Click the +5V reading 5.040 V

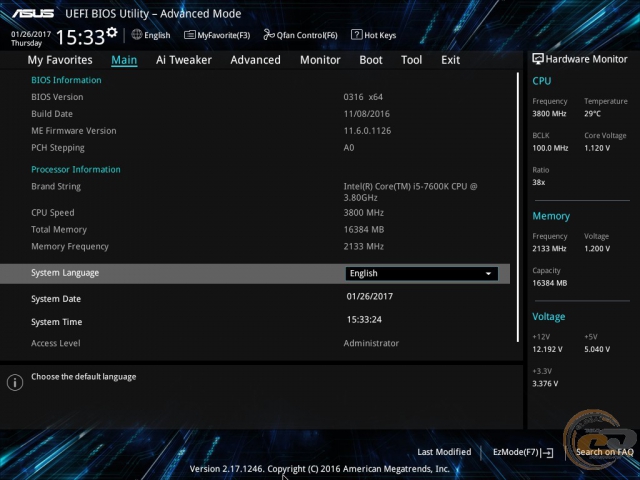[x=597, y=349]
